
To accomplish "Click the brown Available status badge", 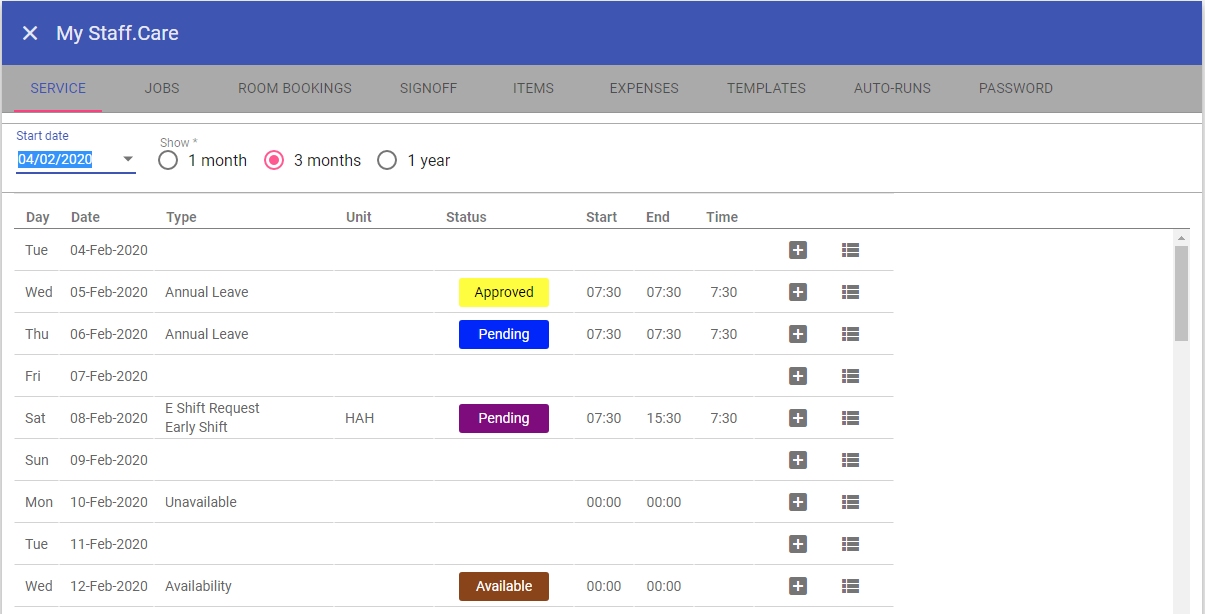I will point(504,586).
